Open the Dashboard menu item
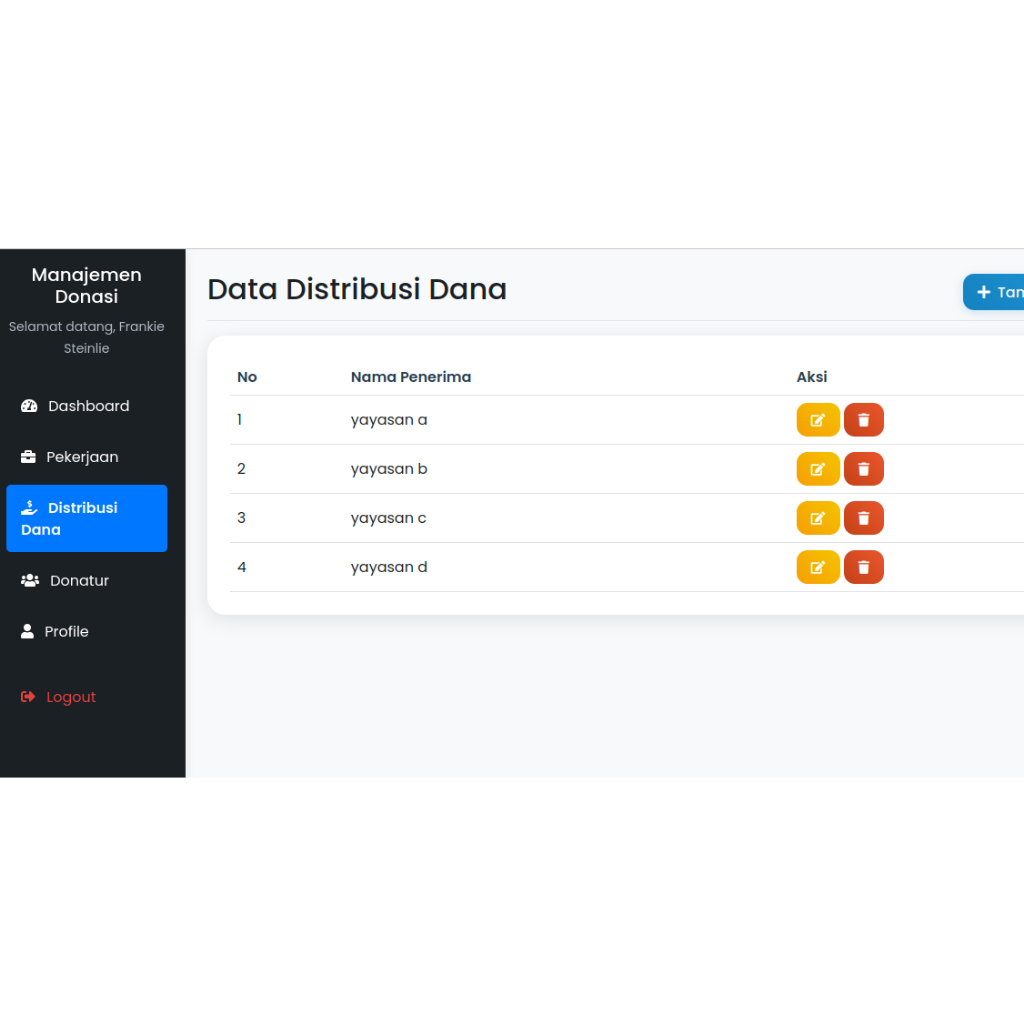This screenshot has height=1024, width=1024. (x=87, y=406)
